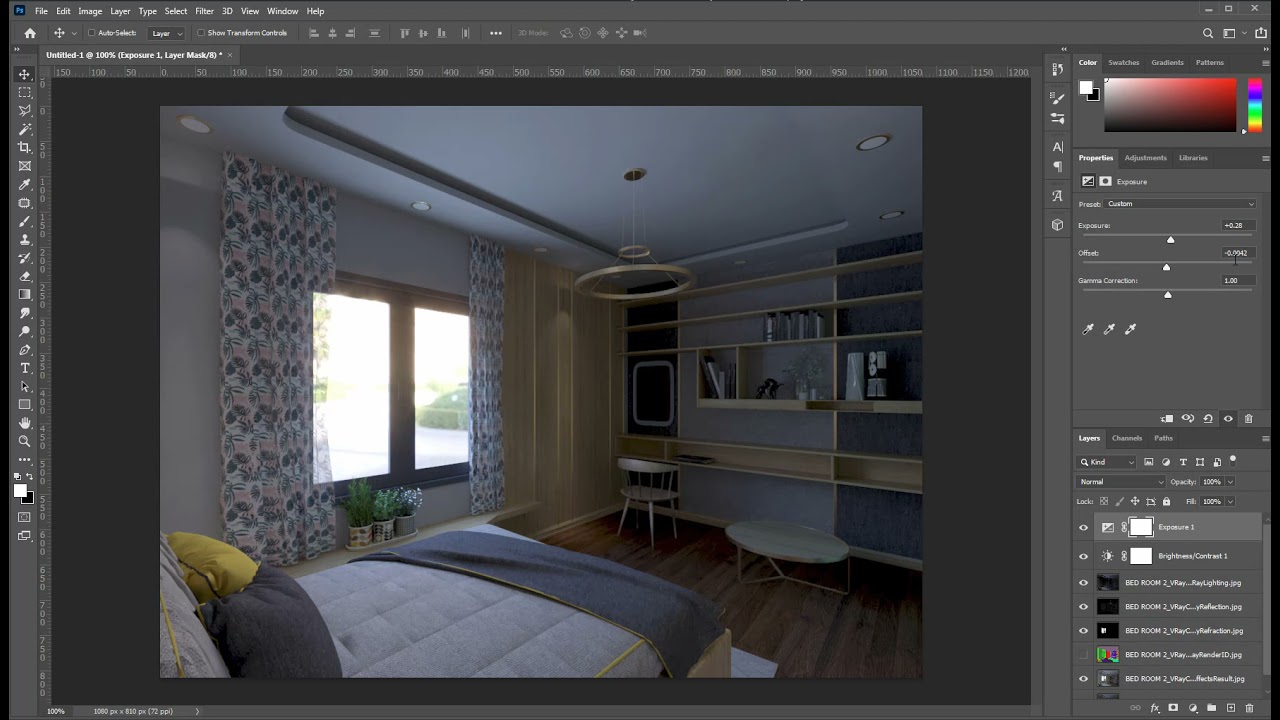Select the Hand tool
The width and height of the screenshot is (1280, 720).
tap(25, 423)
